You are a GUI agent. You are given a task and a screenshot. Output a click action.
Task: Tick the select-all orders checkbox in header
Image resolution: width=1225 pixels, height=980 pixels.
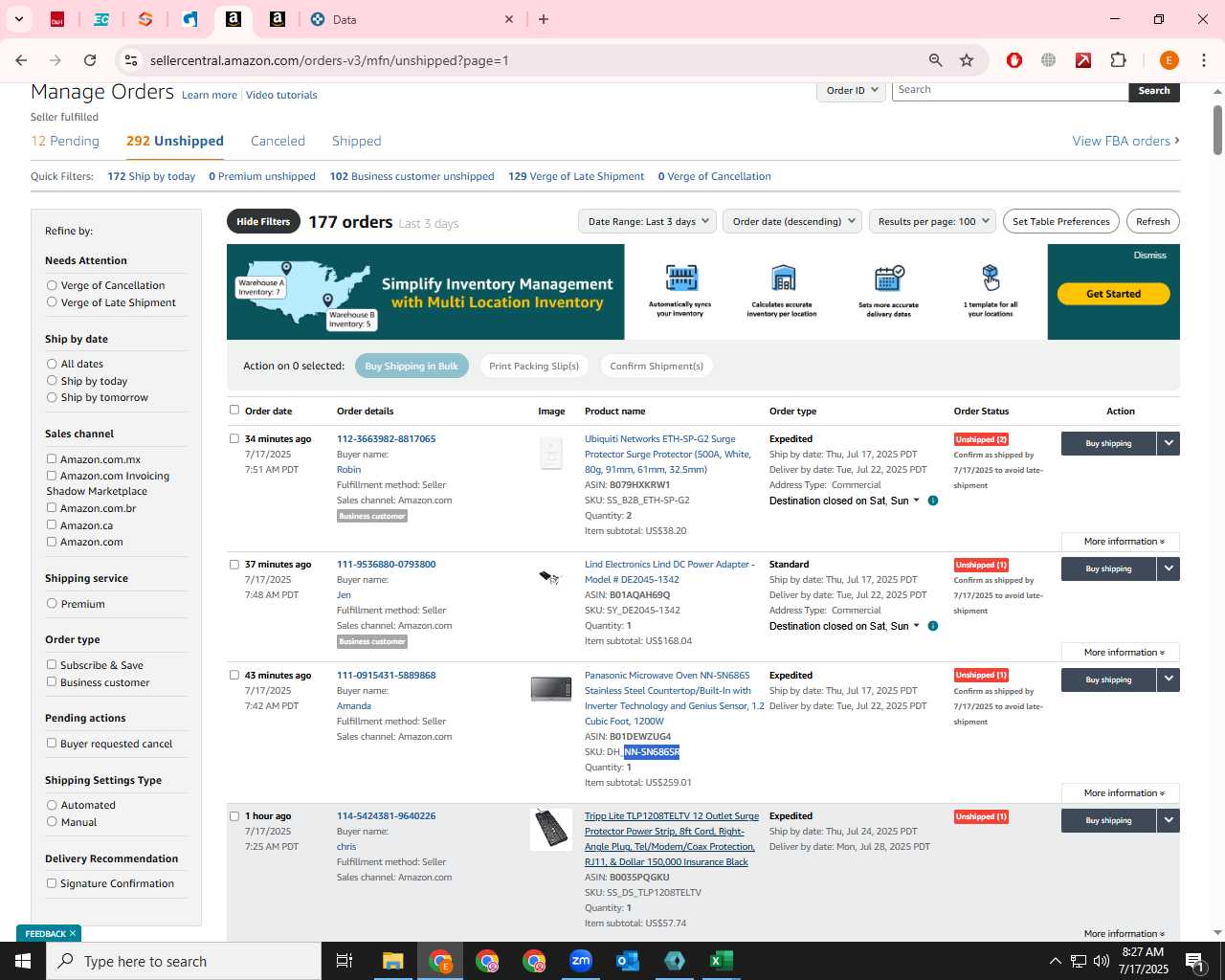[x=234, y=411]
